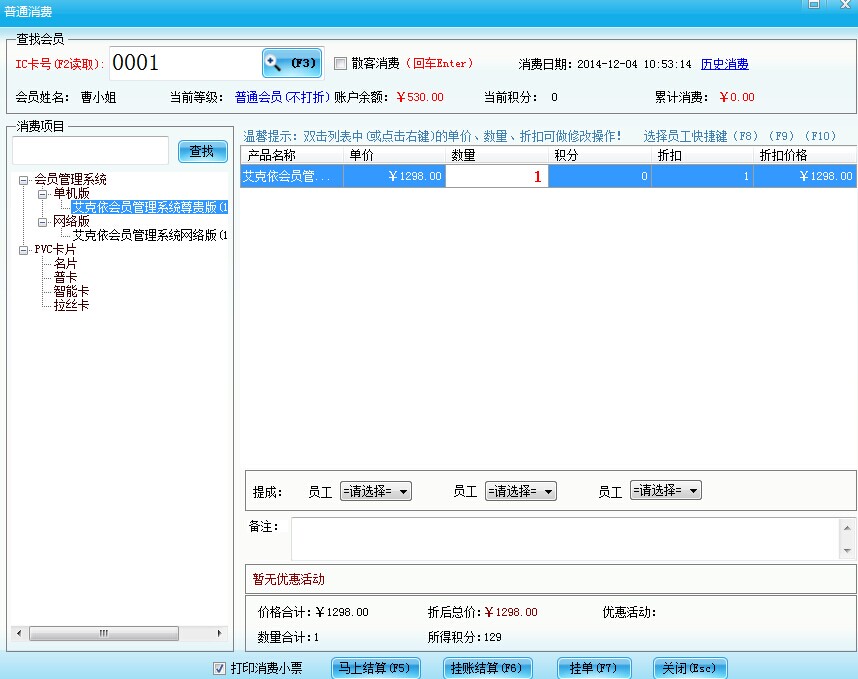Click the ¥1298.00 单价 cell

tap(395, 176)
